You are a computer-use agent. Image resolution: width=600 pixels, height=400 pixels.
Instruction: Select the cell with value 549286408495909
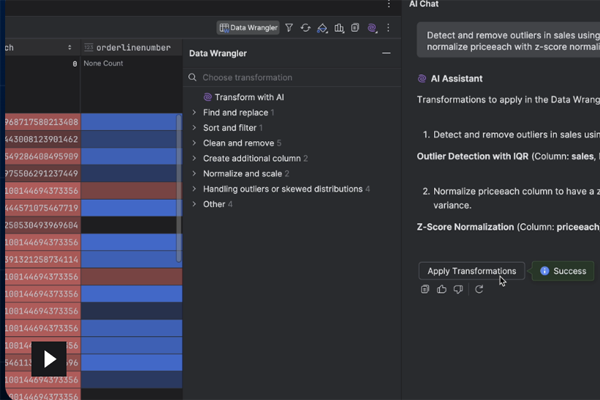pyautogui.click(x=43, y=157)
